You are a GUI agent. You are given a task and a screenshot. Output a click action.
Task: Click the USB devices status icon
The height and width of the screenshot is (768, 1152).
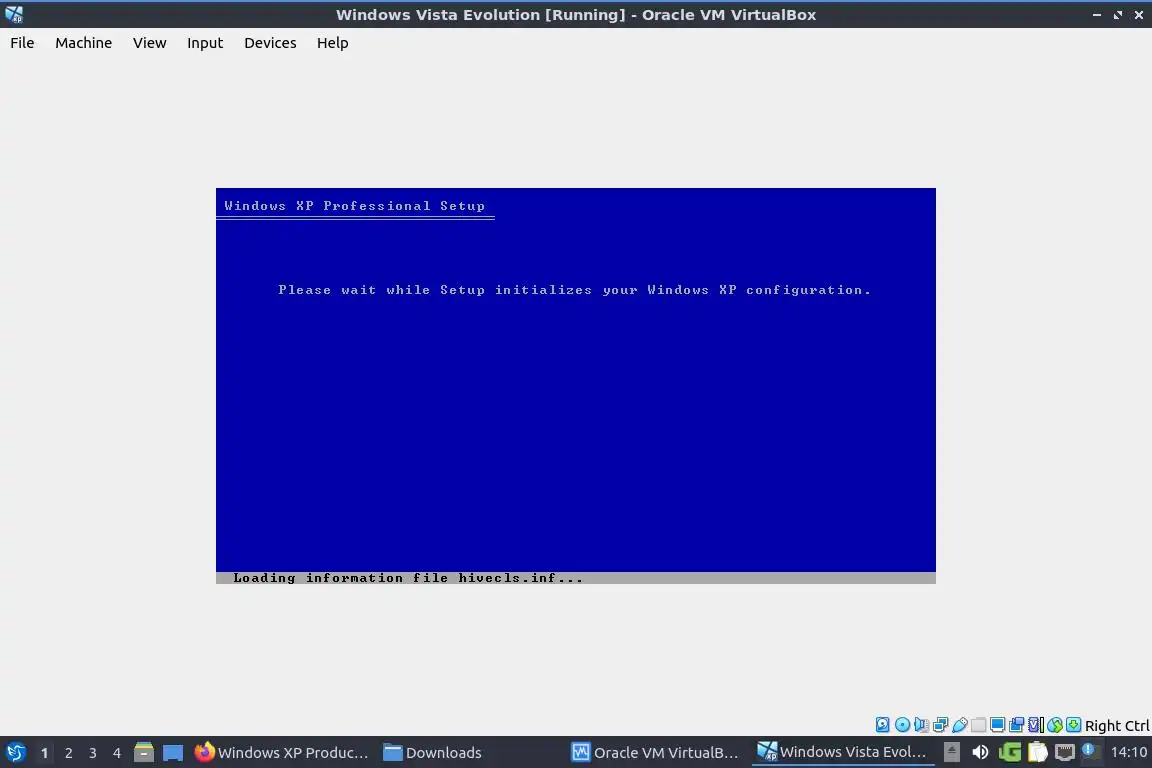point(960,725)
